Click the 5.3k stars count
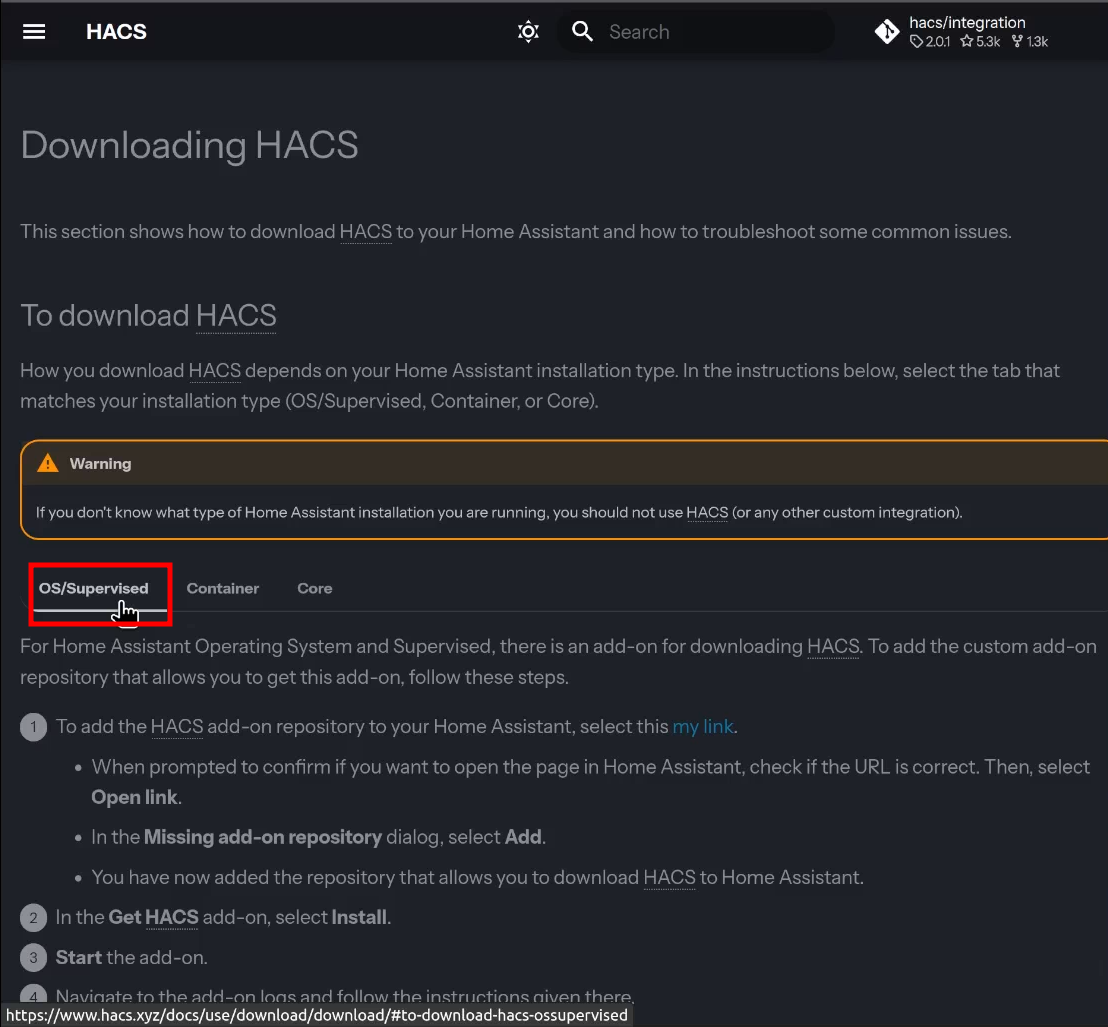 point(988,42)
